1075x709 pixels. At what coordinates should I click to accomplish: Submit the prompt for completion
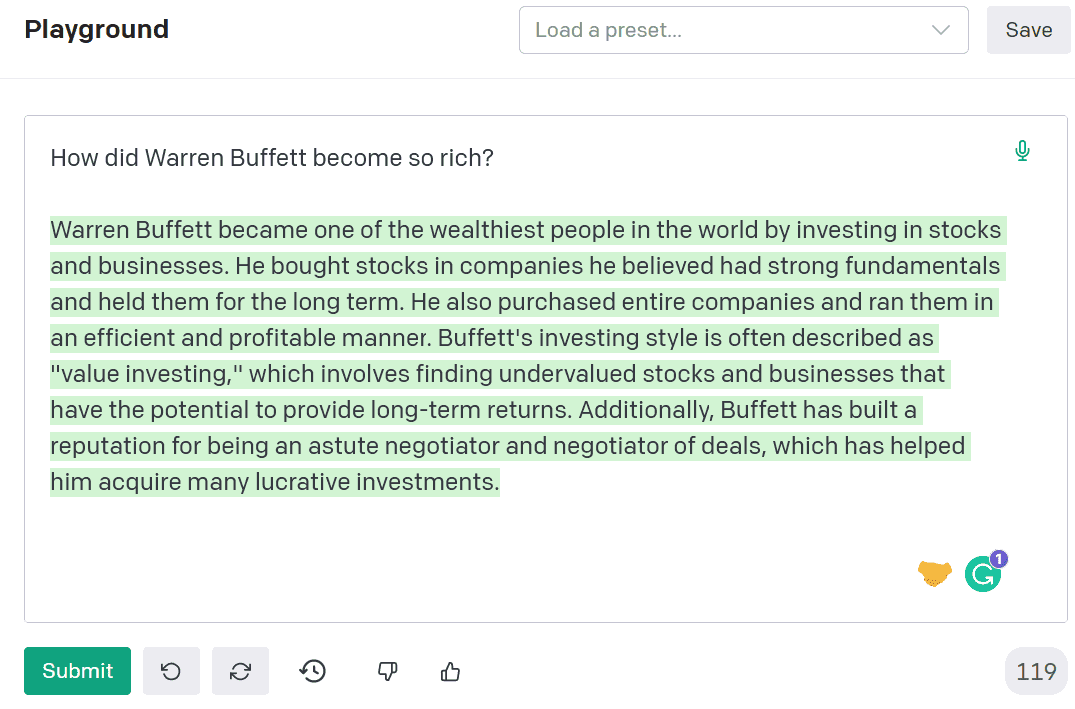[77, 671]
